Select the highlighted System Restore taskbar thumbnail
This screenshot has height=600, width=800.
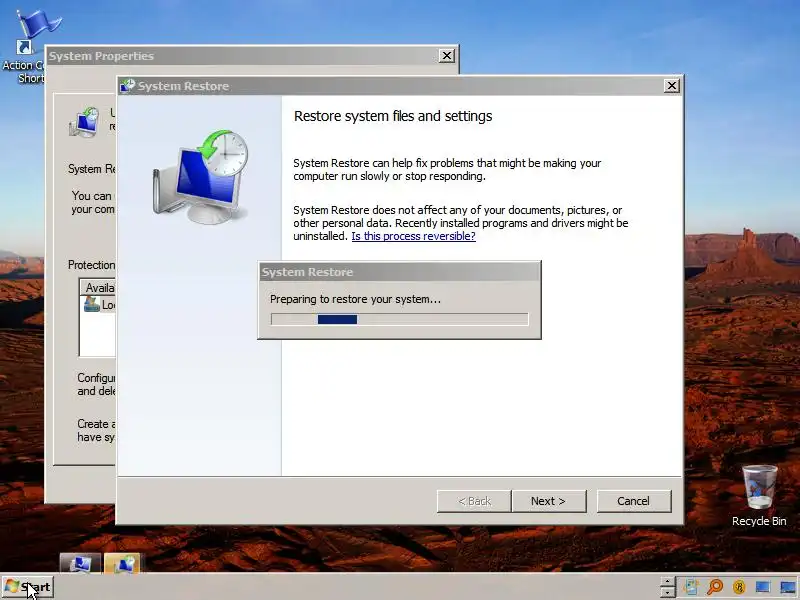click(x=122, y=563)
